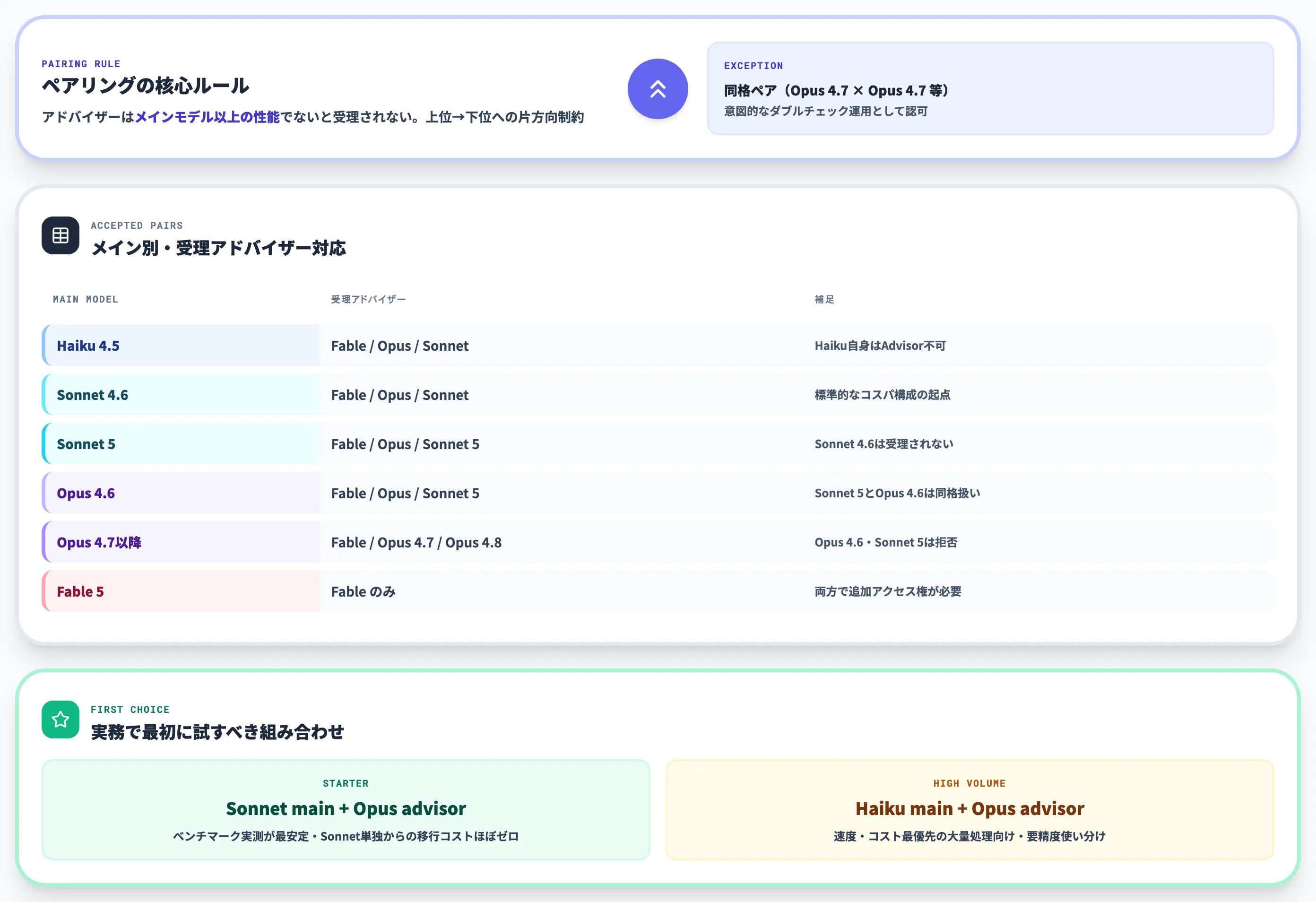
Task: Select the Haiku main + Opus advisor card
Action: [x=970, y=810]
